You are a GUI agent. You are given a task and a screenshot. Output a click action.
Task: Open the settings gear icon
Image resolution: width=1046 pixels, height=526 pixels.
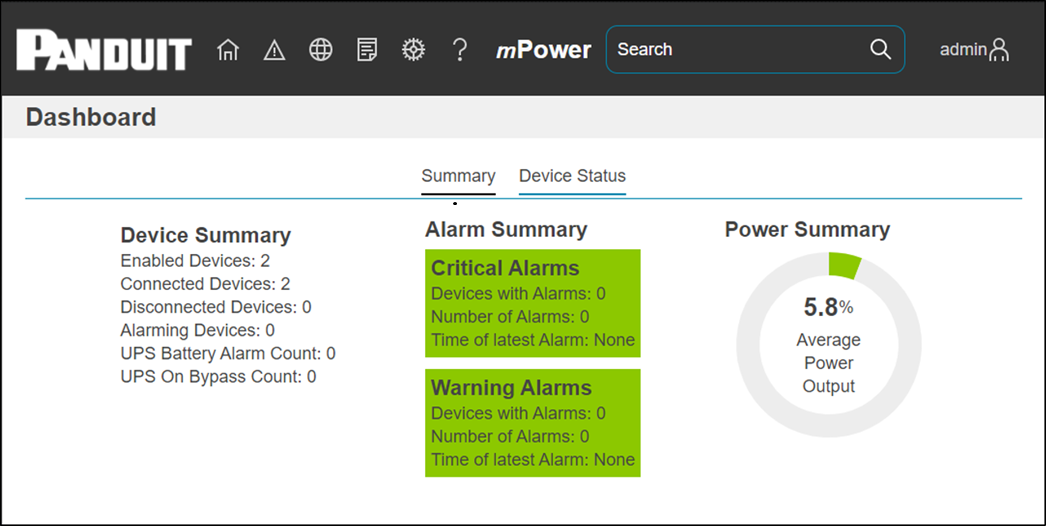[x=413, y=50]
